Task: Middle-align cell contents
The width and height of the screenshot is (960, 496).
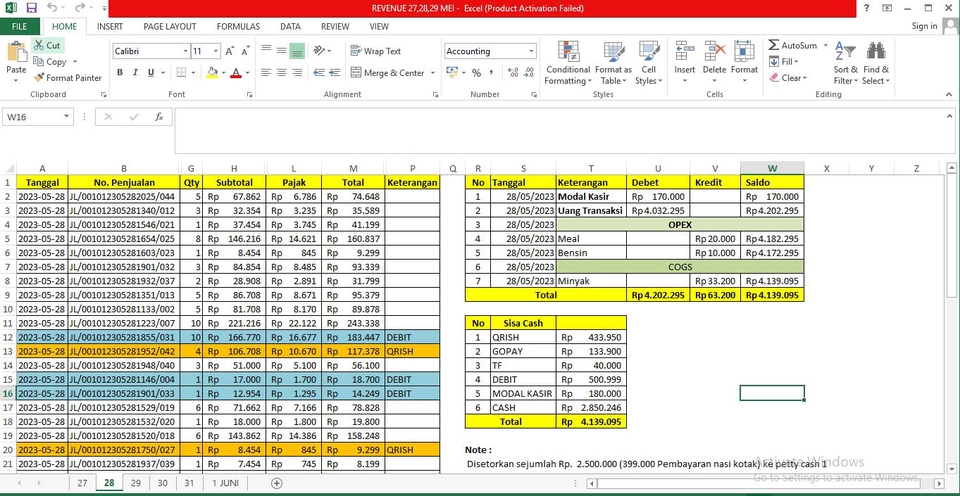Action: pyautogui.click(x=282, y=50)
